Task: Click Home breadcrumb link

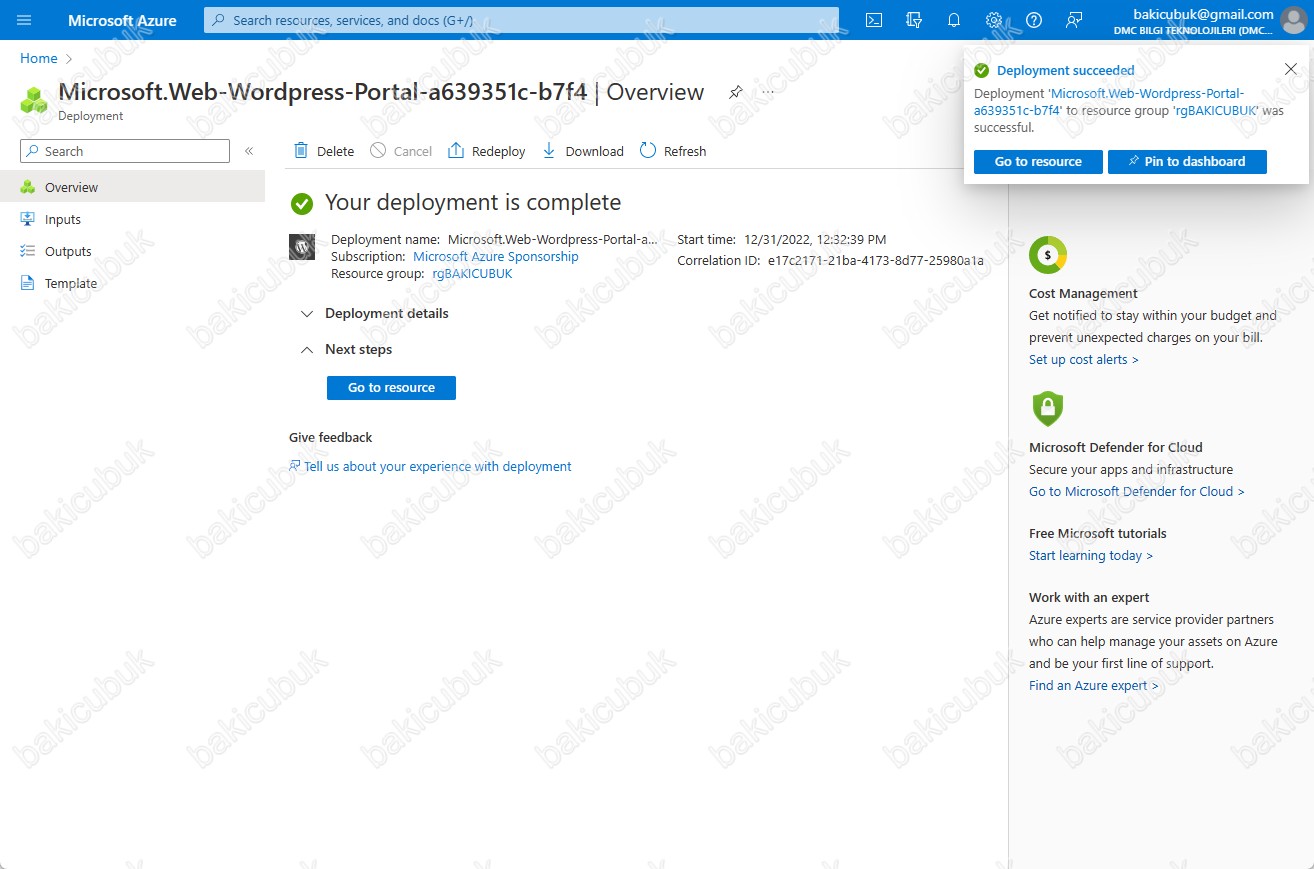Action: click(x=39, y=59)
